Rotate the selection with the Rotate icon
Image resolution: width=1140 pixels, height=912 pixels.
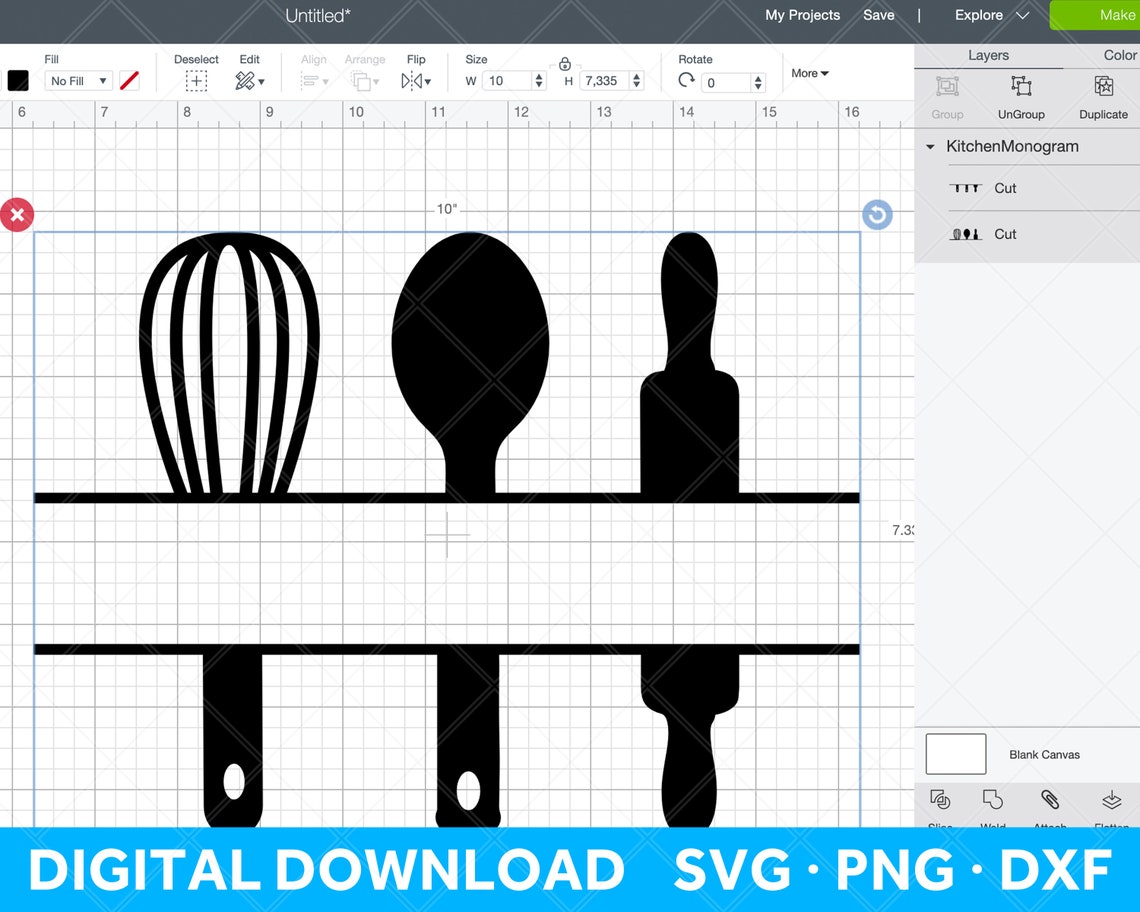[x=687, y=80]
